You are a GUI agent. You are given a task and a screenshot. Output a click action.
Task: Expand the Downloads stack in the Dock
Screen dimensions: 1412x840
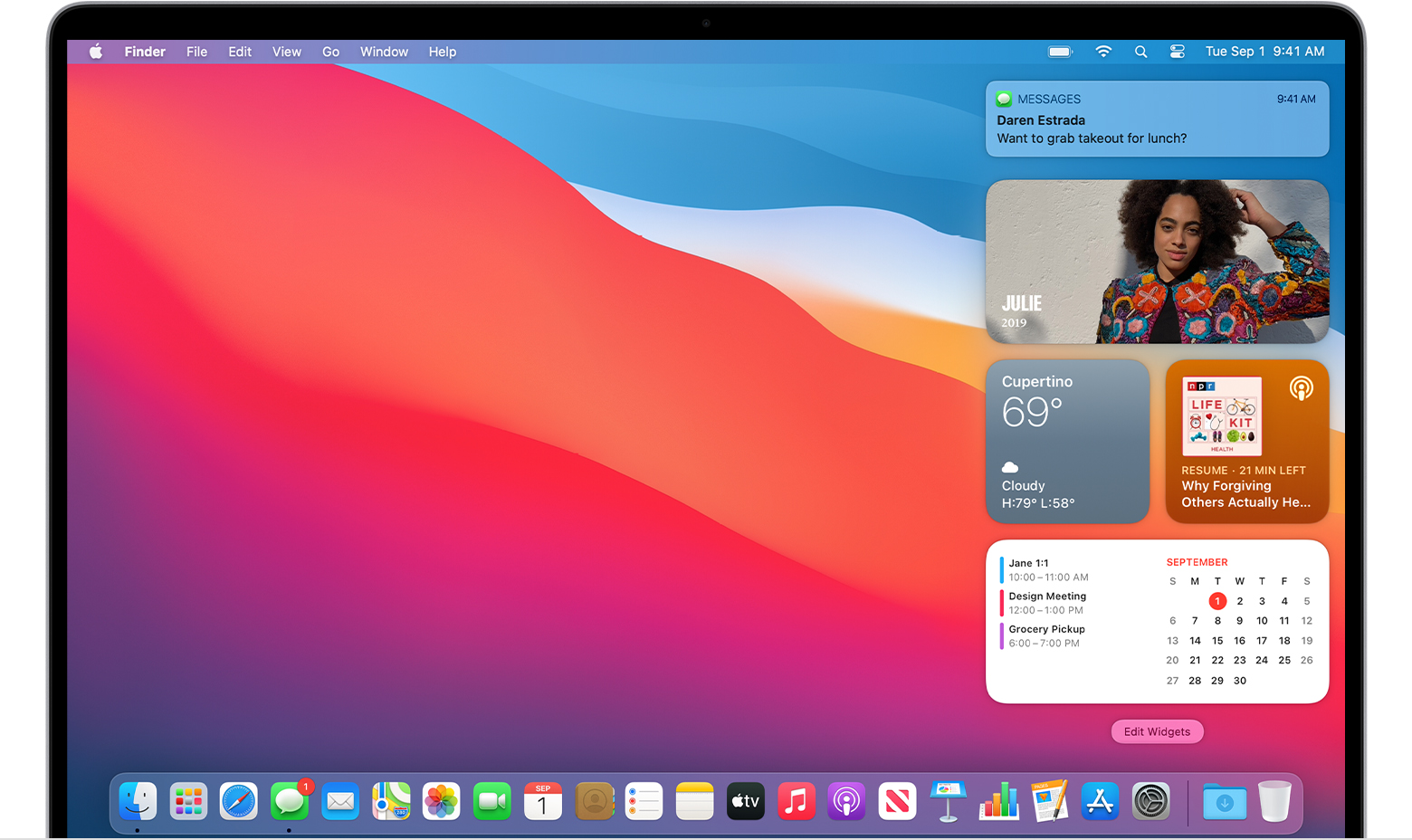[x=1224, y=801]
